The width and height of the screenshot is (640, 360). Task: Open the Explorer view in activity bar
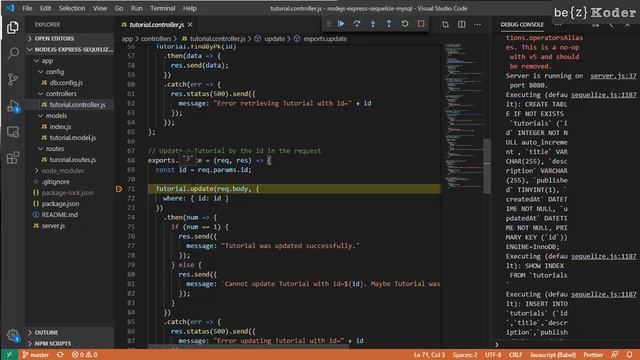[13, 28]
